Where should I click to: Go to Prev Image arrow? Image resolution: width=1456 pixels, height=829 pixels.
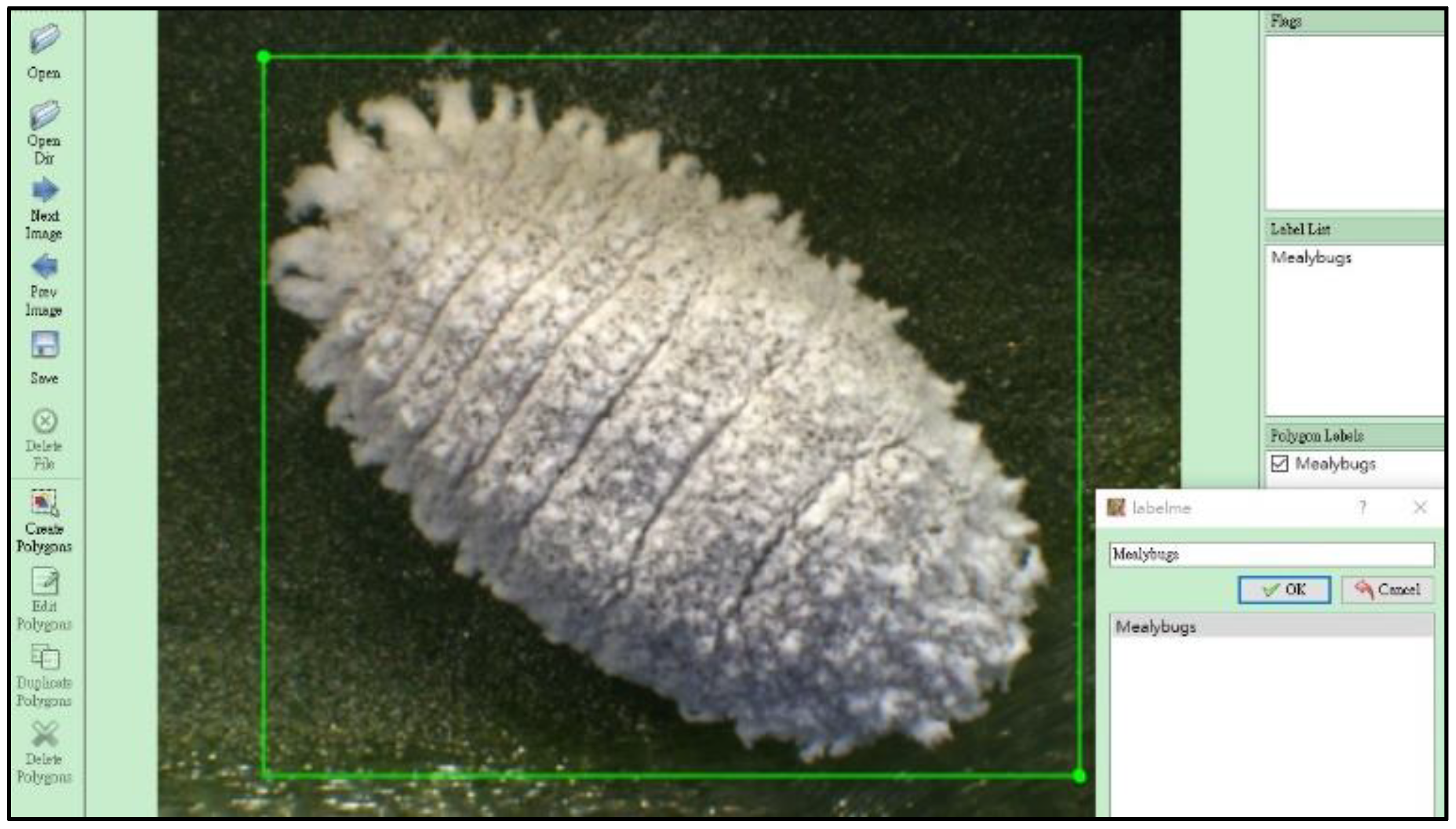pyautogui.click(x=45, y=267)
